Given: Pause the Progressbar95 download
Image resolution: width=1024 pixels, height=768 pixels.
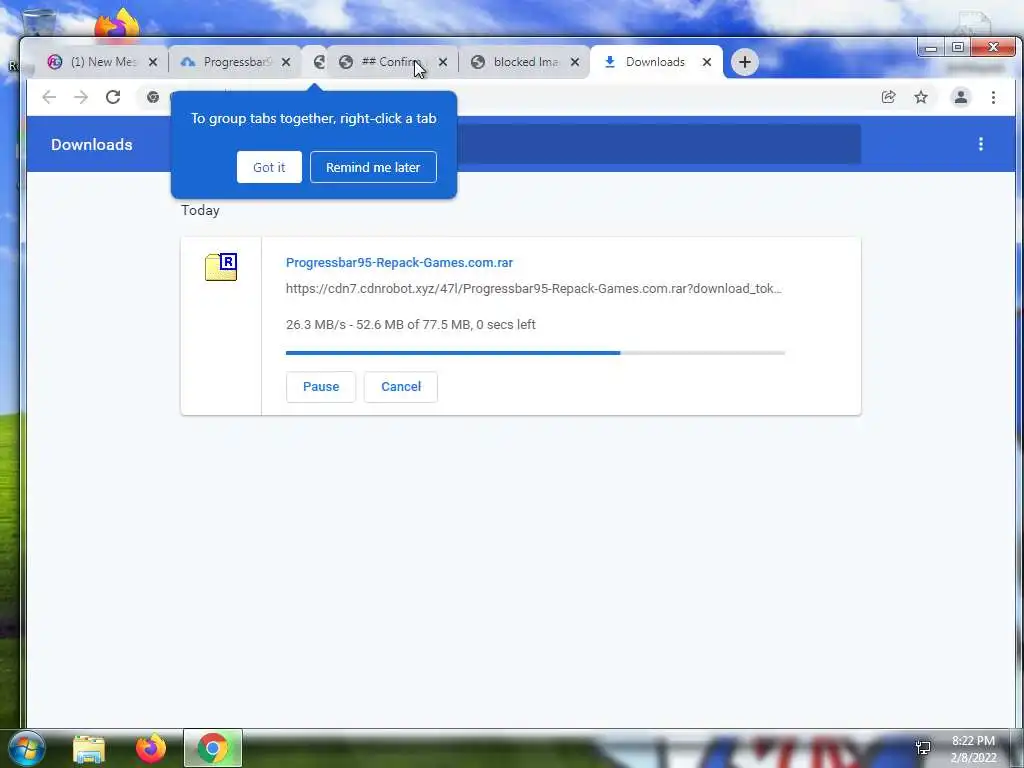Looking at the screenshot, I should [321, 387].
